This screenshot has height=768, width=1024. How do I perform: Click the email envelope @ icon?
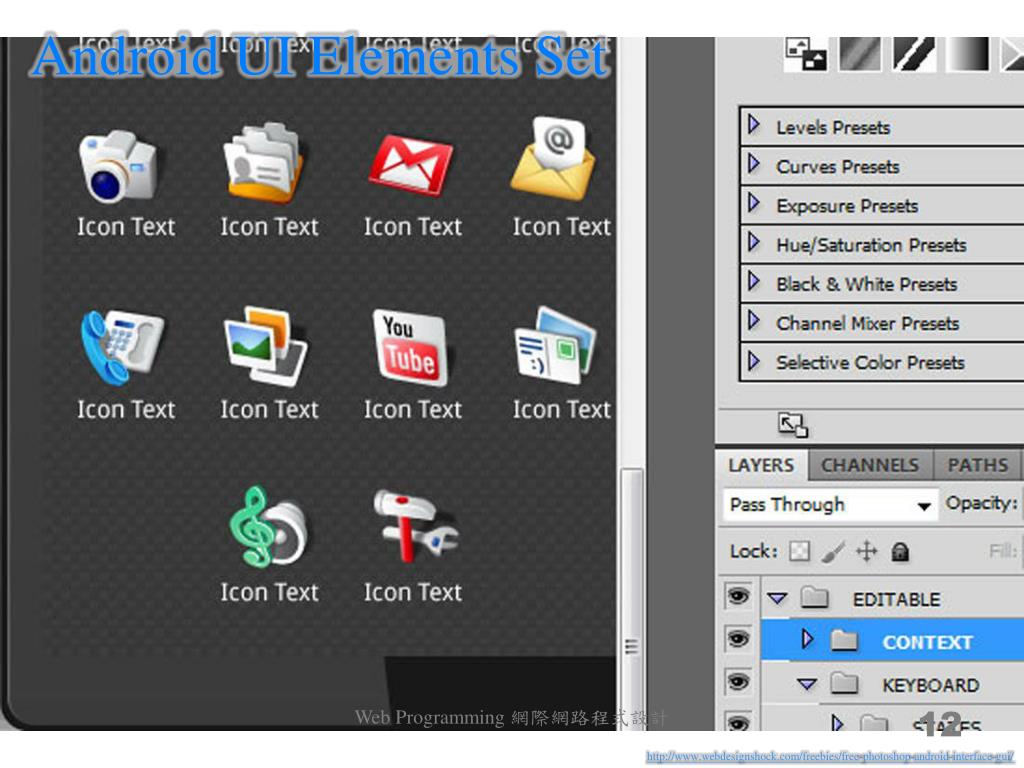pyautogui.click(x=554, y=159)
